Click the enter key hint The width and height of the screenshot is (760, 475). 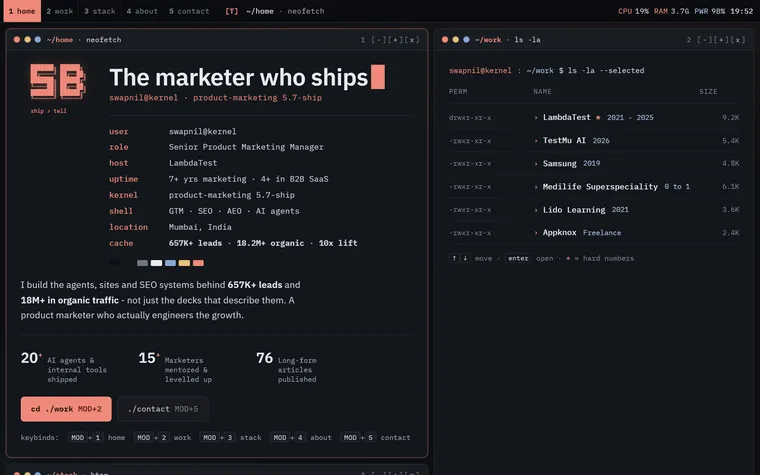[x=518, y=258]
